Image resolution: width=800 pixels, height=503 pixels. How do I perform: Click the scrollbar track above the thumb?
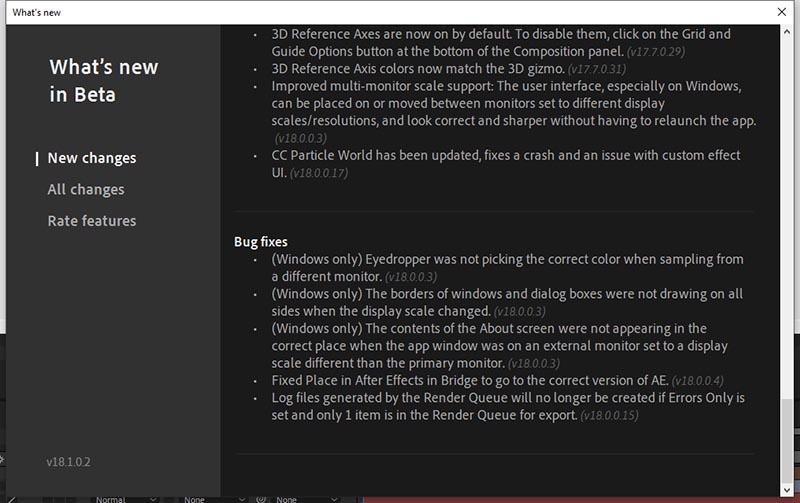point(785,200)
